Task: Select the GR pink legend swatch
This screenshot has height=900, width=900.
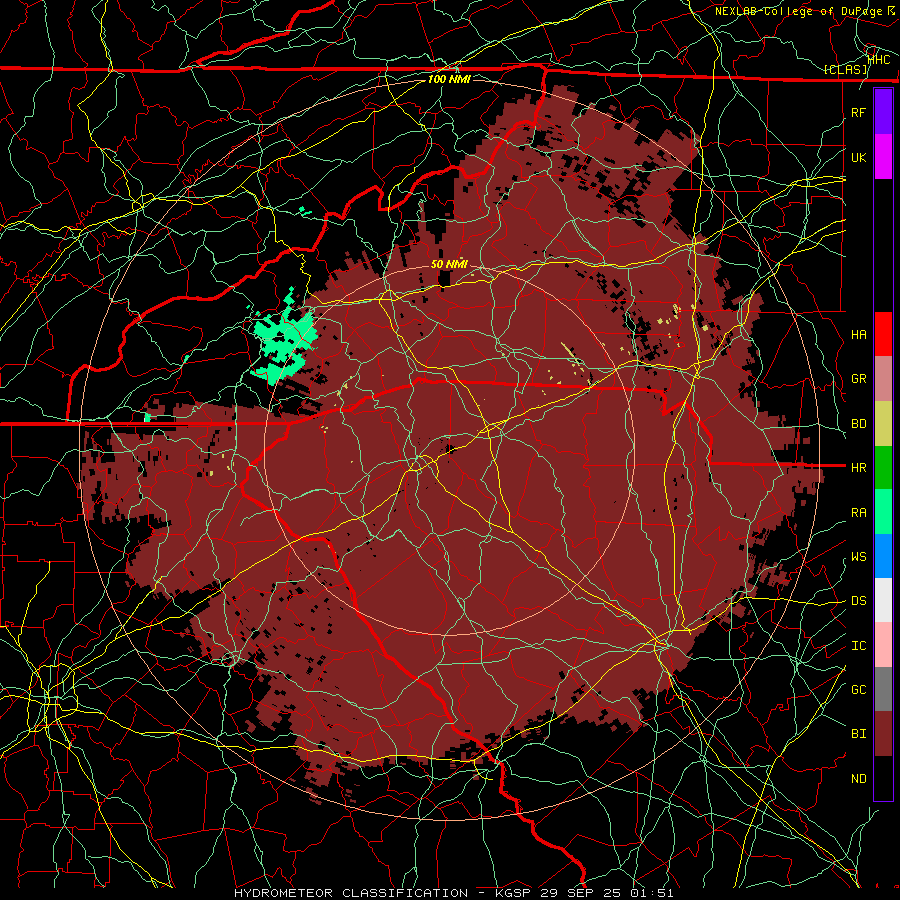Action: (x=883, y=379)
